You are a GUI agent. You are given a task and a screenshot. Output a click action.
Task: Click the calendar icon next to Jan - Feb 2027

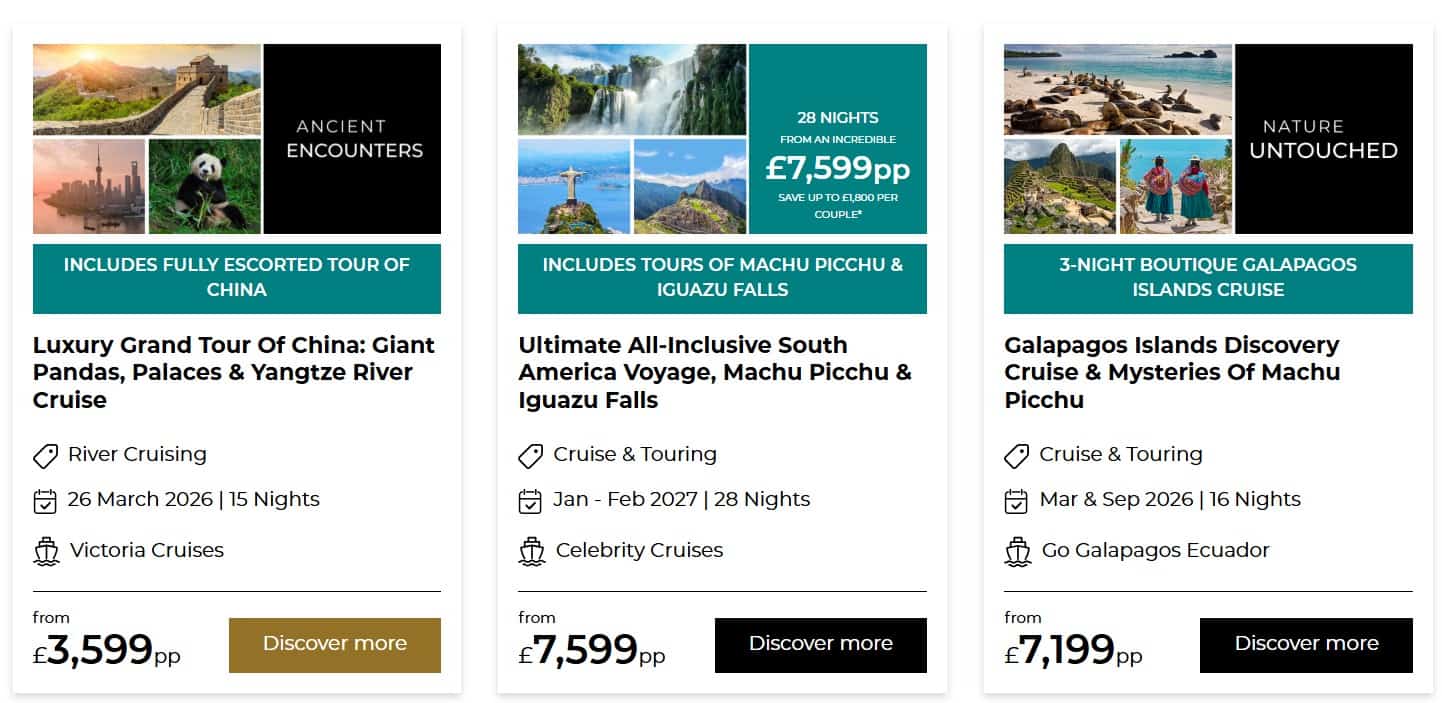(x=531, y=501)
